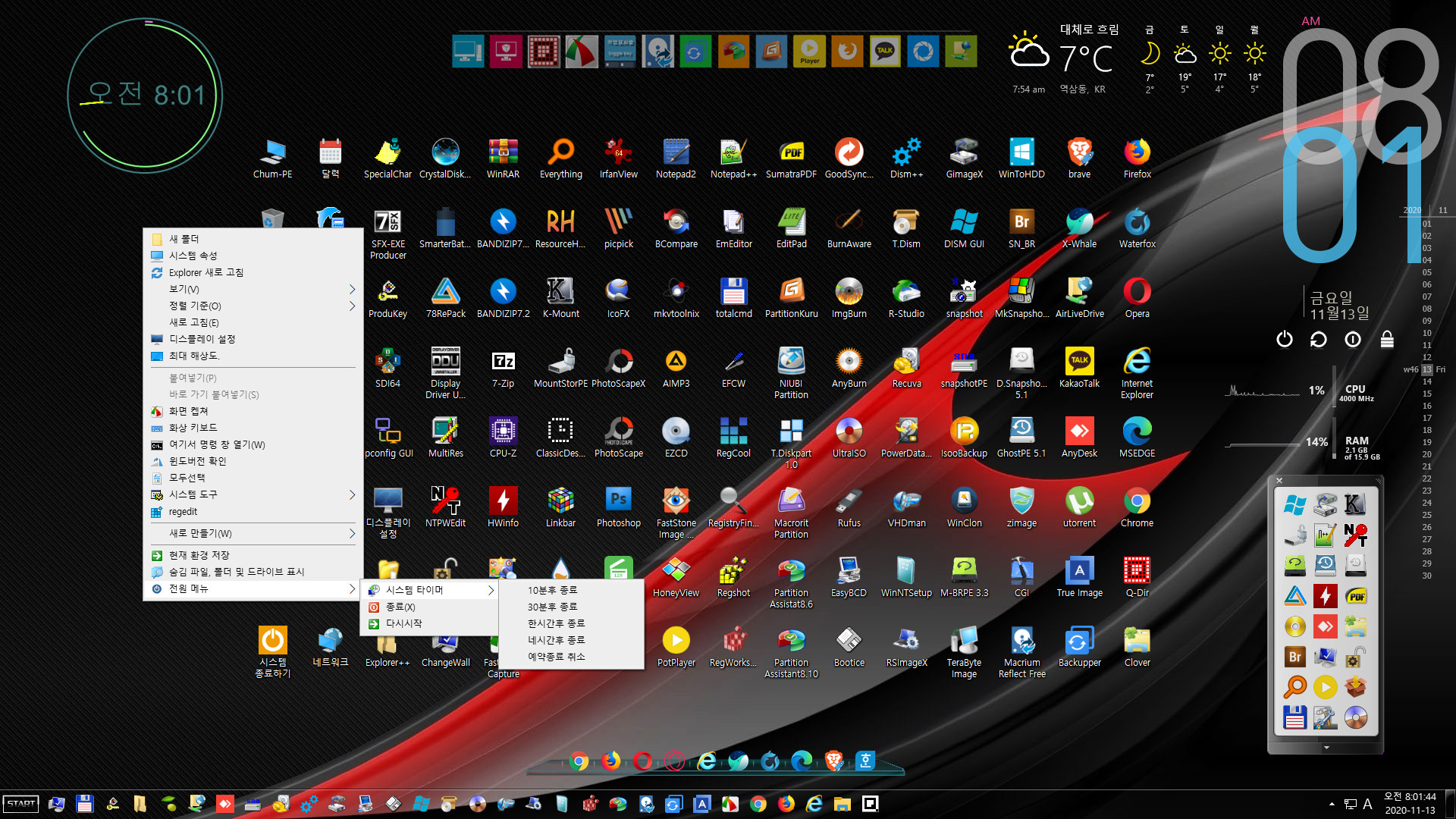Choose 디스플레이 설정 from the menu

click(x=254, y=339)
